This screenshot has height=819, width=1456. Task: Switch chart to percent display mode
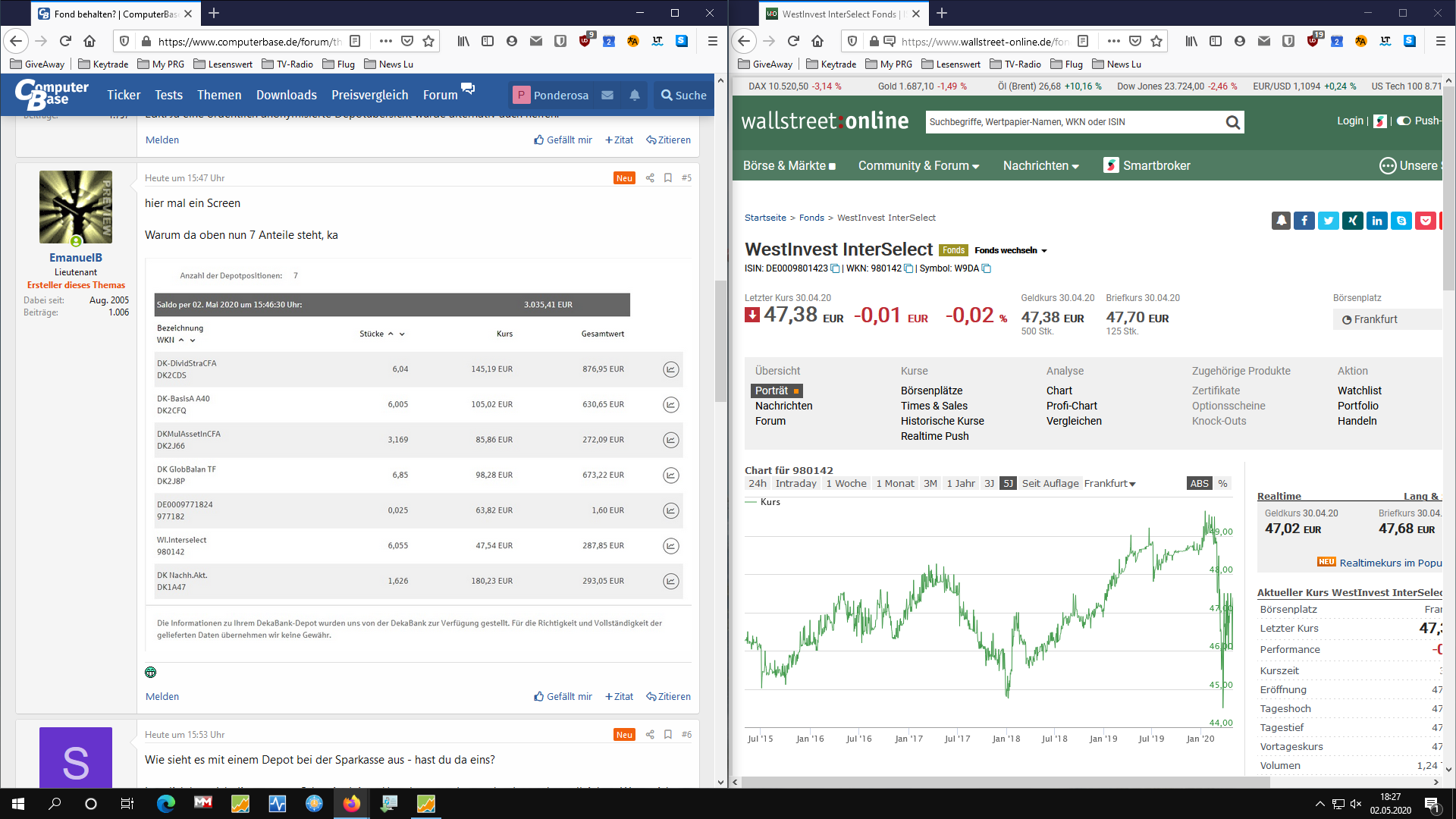1222,484
